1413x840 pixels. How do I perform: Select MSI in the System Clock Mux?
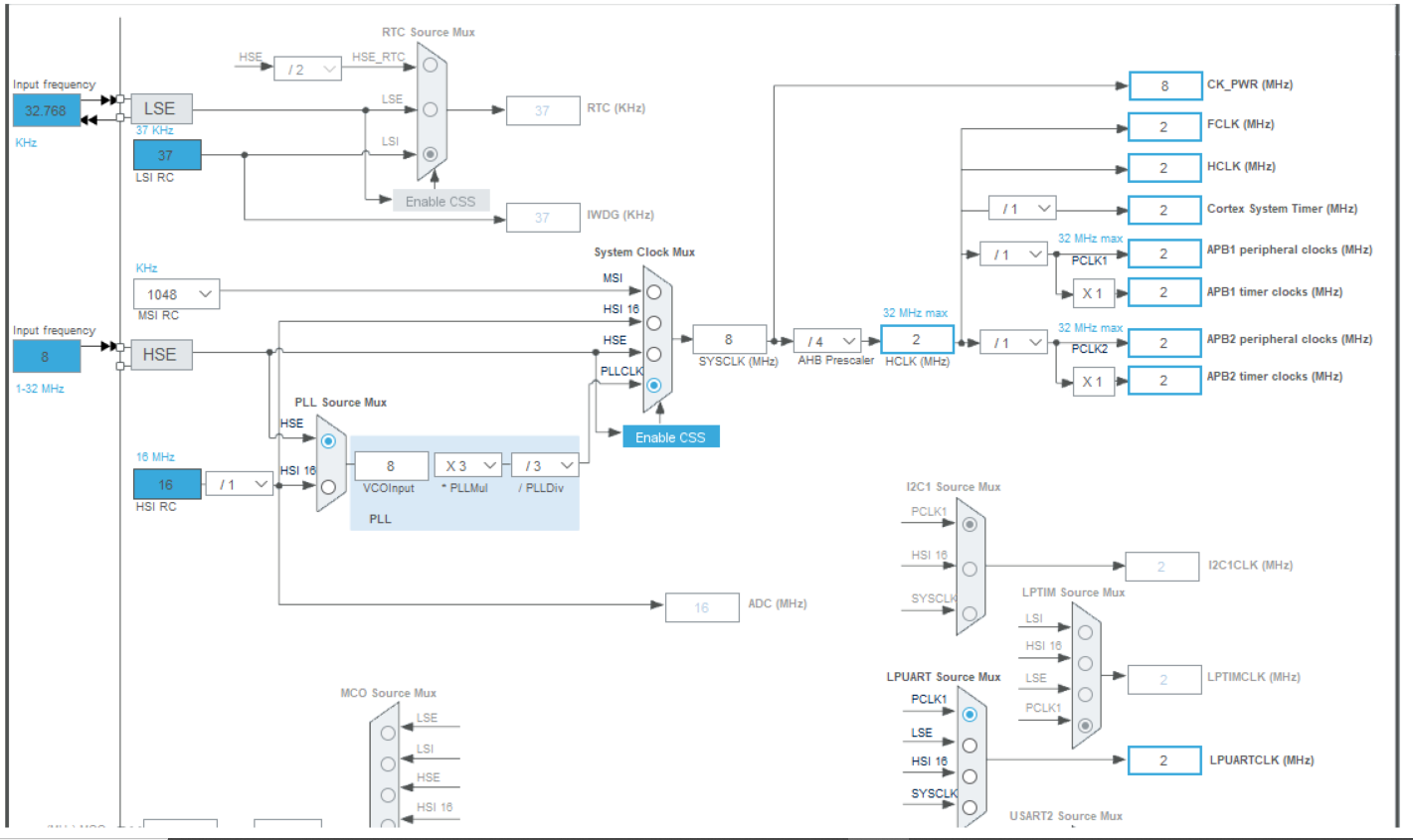pos(654,291)
